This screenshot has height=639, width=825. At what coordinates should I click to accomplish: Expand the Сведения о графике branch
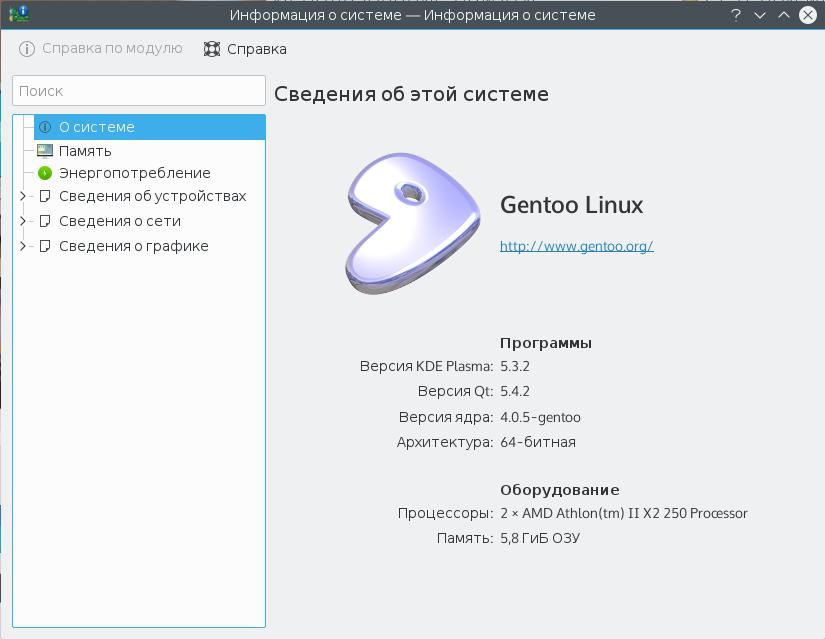click(24, 246)
